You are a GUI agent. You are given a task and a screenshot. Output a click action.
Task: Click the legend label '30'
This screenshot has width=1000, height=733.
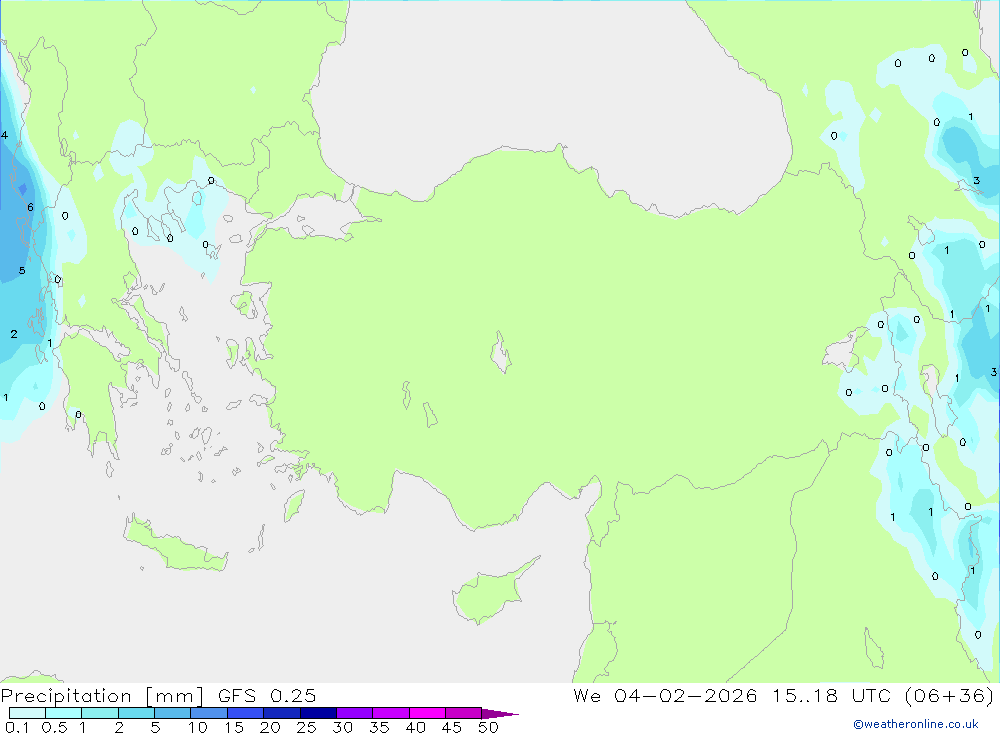(343, 727)
